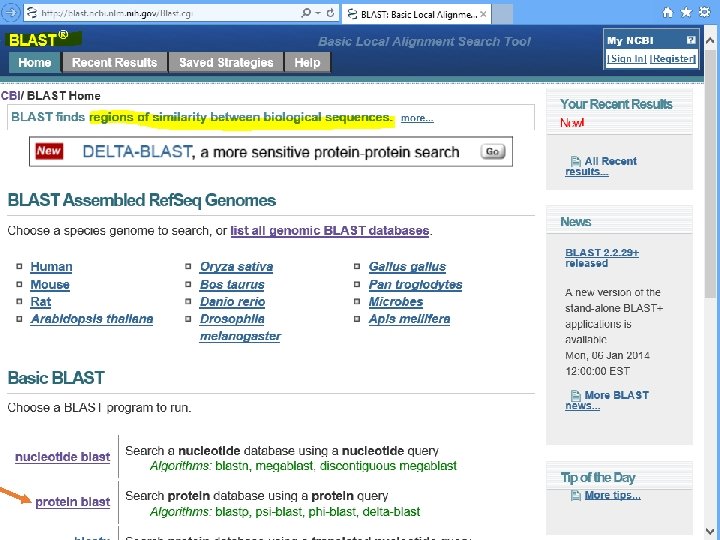Click 'Your Recent Results' heading

(616, 104)
